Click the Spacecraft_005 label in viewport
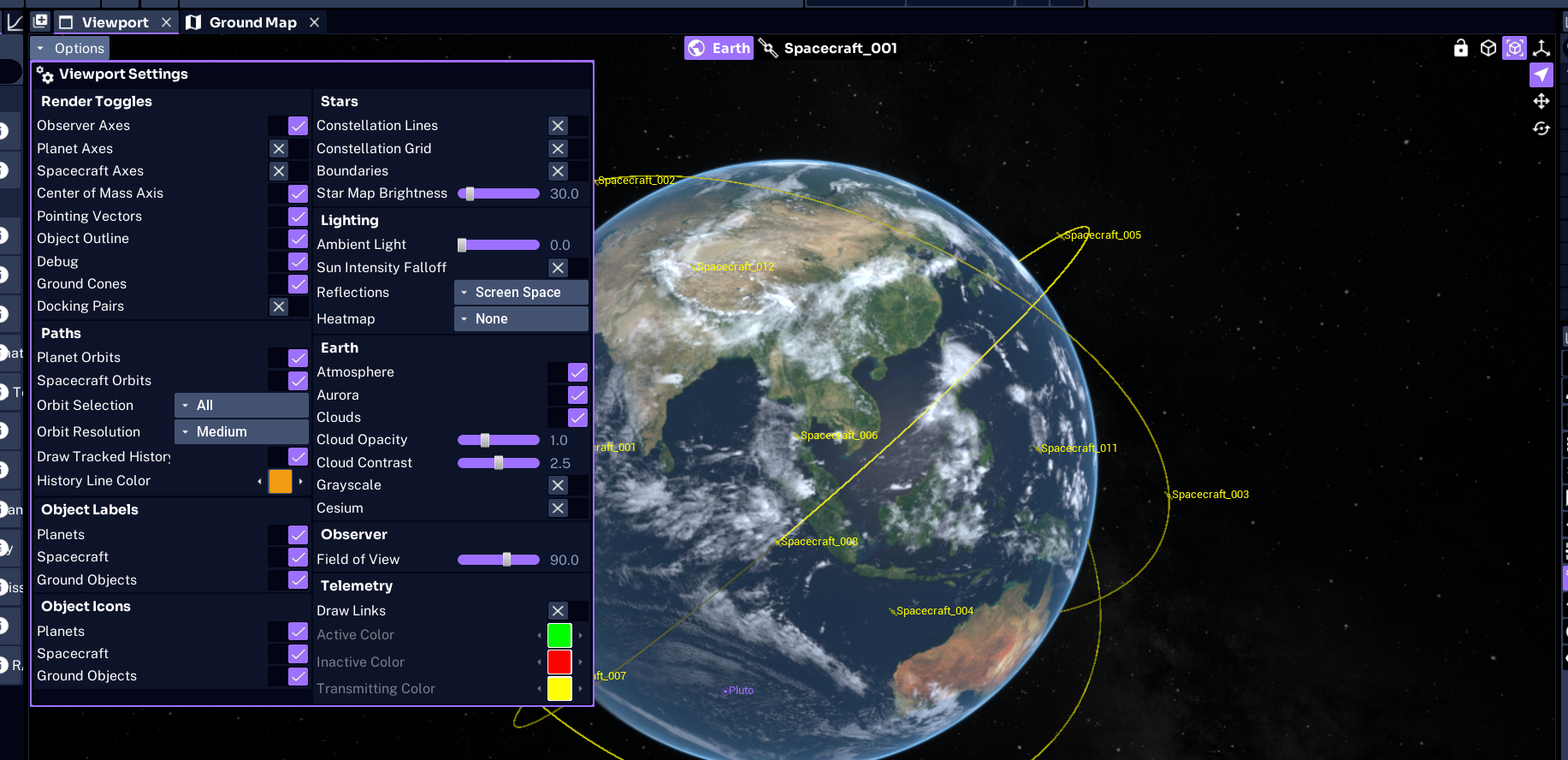The image size is (1568, 760). (1103, 235)
